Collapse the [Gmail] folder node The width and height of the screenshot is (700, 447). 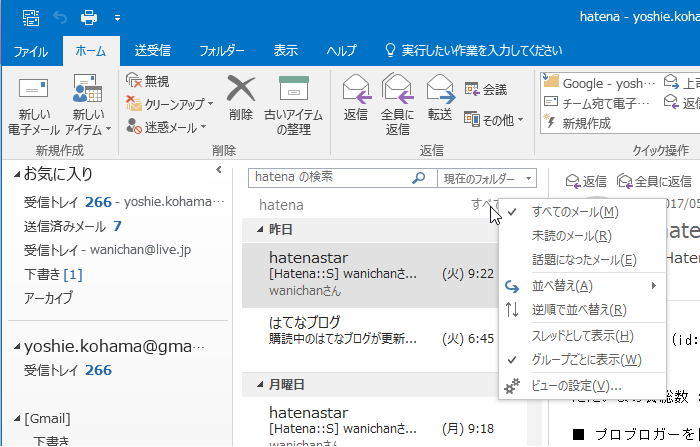[17, 419]
